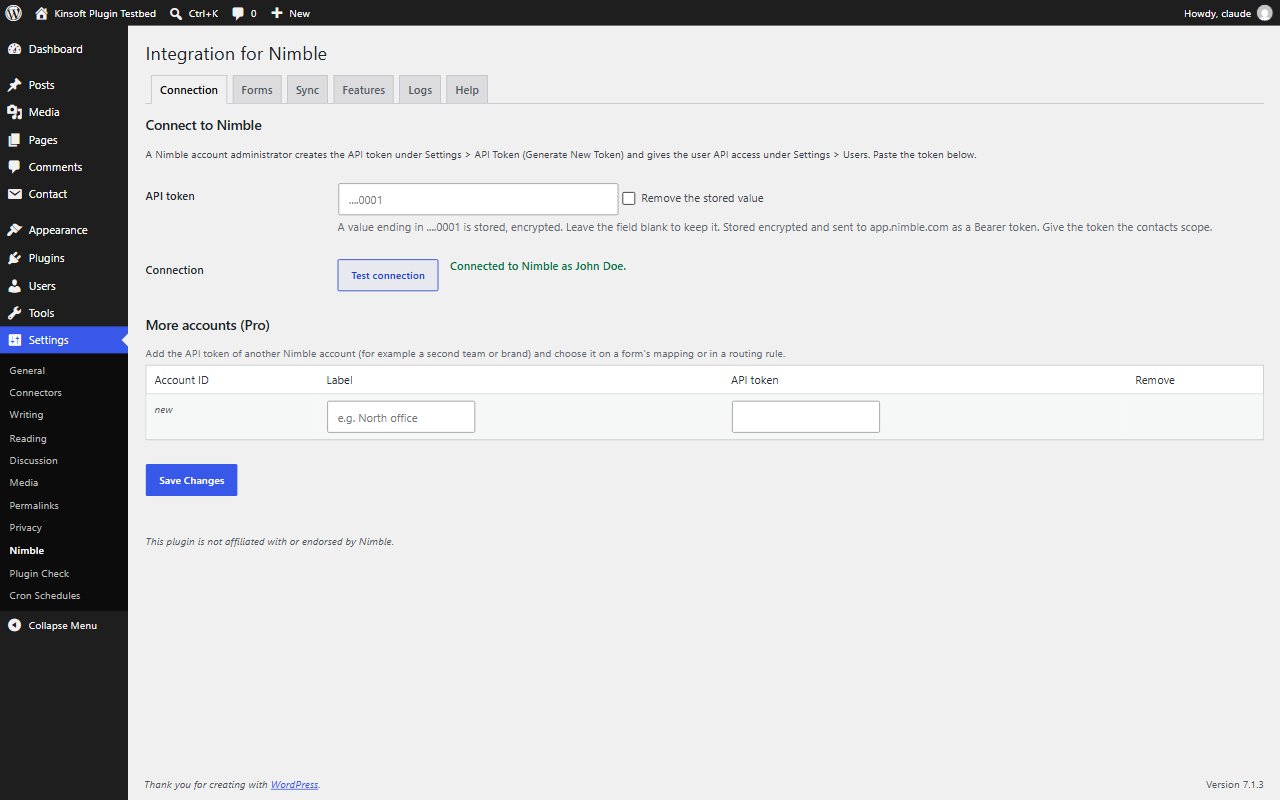Switch to the Sync tab
The image size is (1280, 800).
click(307, 90)
